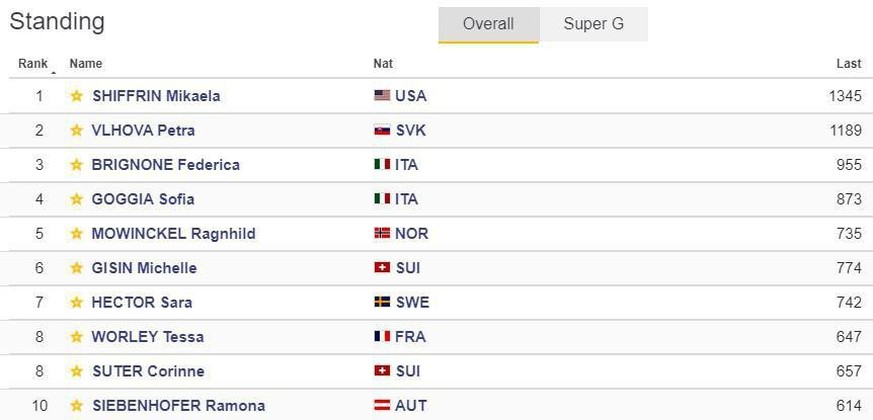873x420 pixels.
Task: Toggle favorite star for VLHOVA Petra
Action: (x=77, y=130)
